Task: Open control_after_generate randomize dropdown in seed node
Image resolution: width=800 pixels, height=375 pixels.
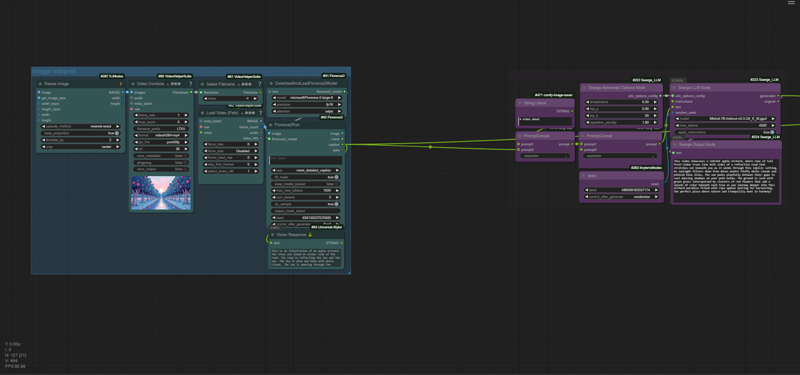Action: pos(620,197)
